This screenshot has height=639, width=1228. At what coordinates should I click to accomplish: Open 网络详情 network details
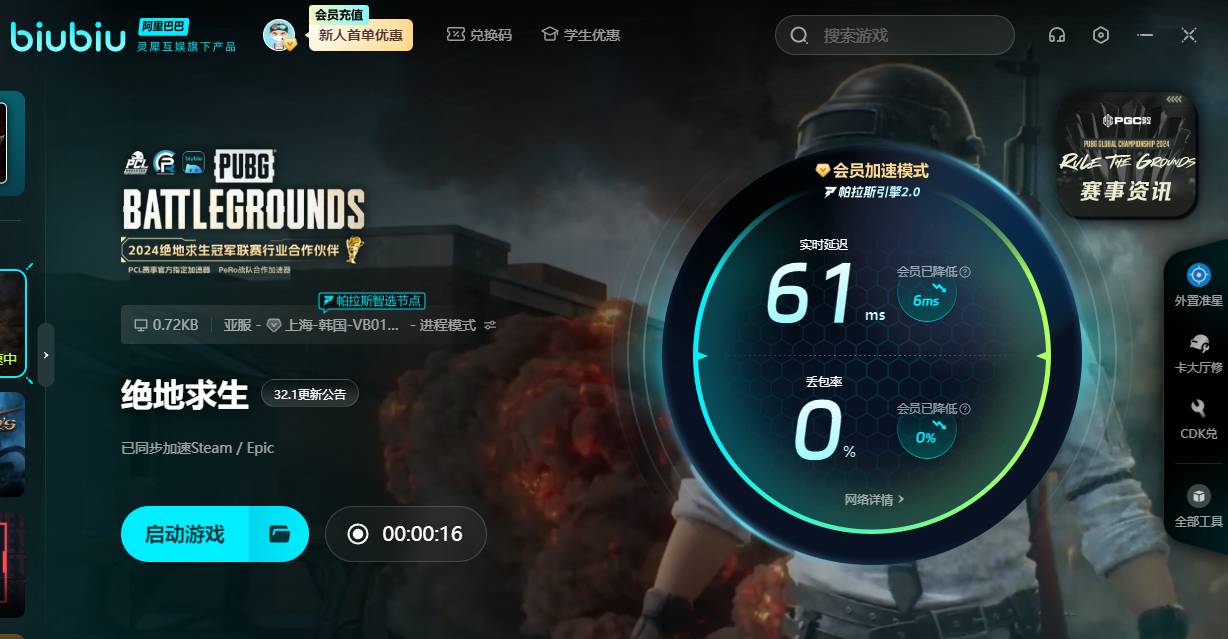pyautogui.click(x=875, y=499)
